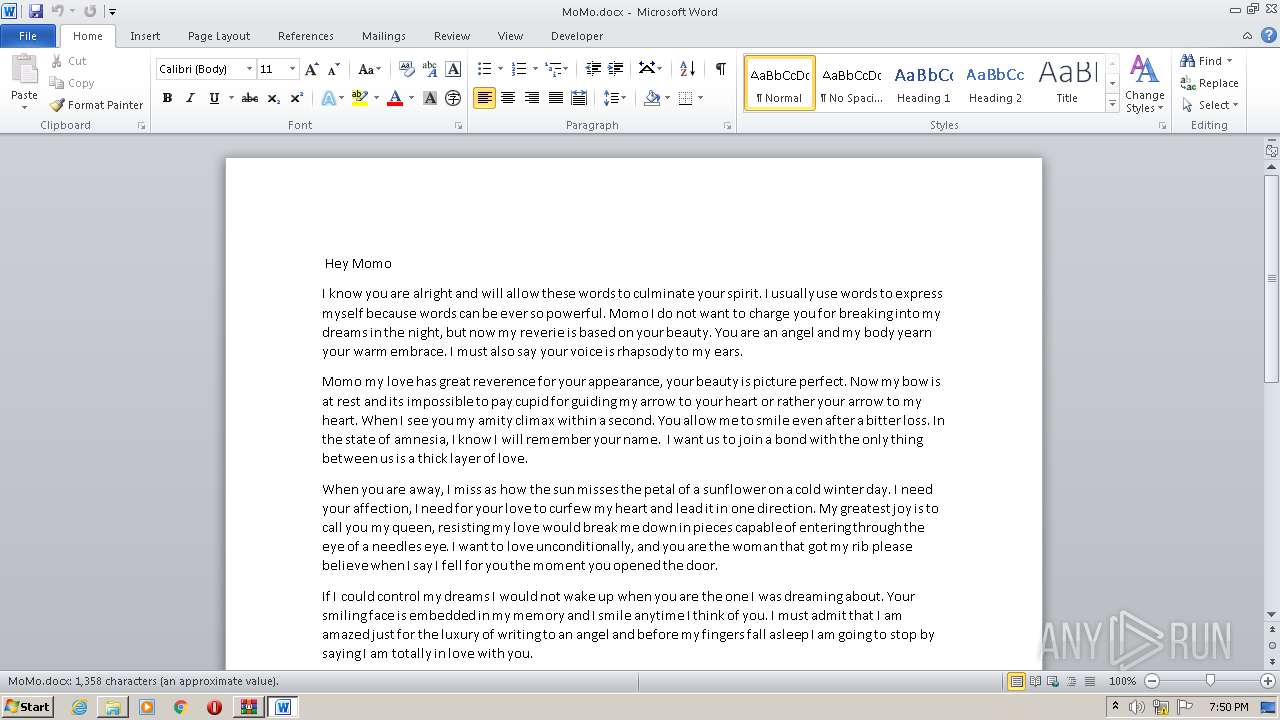The width and height of the screenshot is (1280, 720).
Task: Open the font size dropdown
Action: (x=292, y=69)
